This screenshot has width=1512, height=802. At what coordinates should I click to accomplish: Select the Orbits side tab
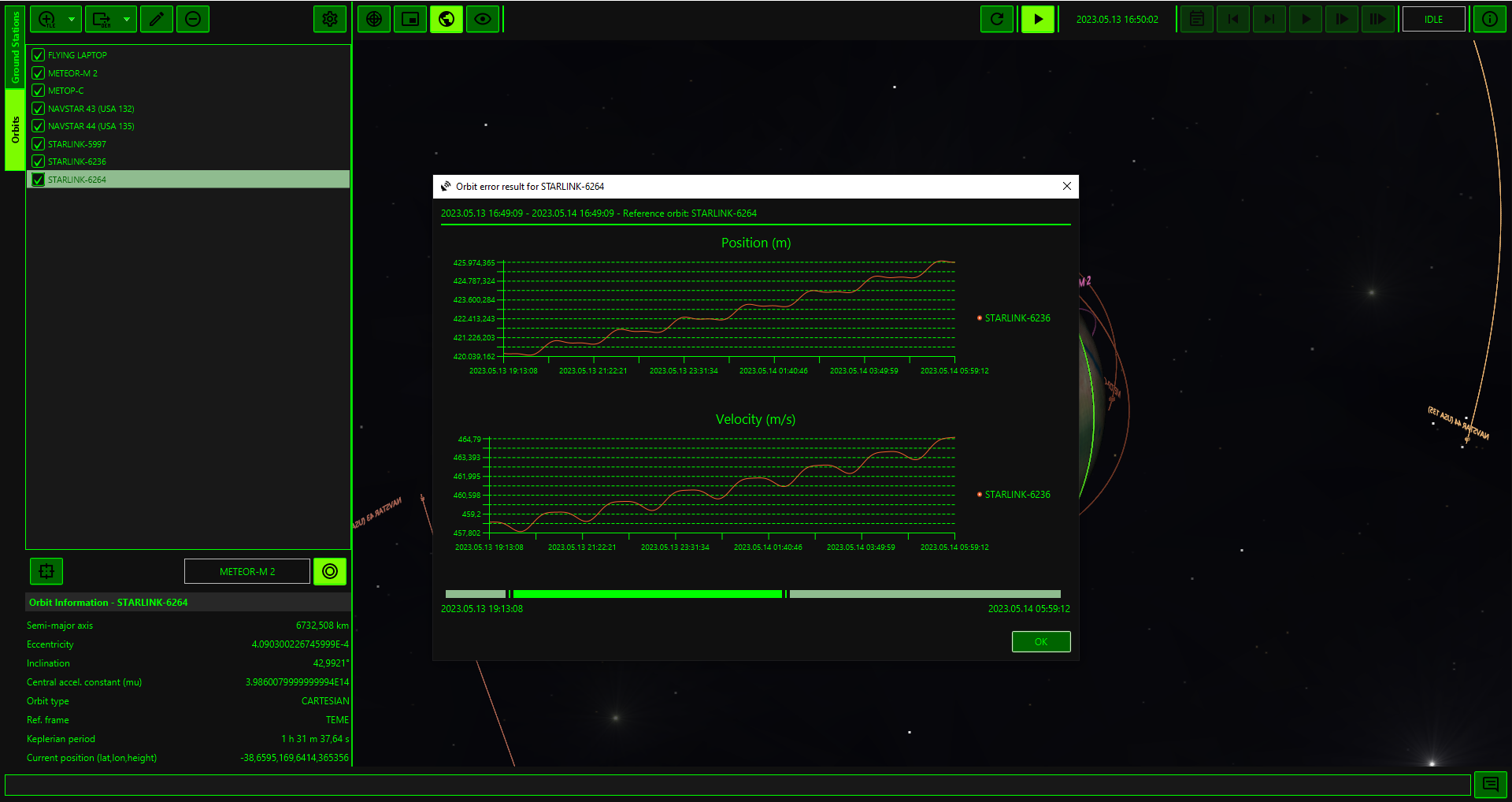15,129
